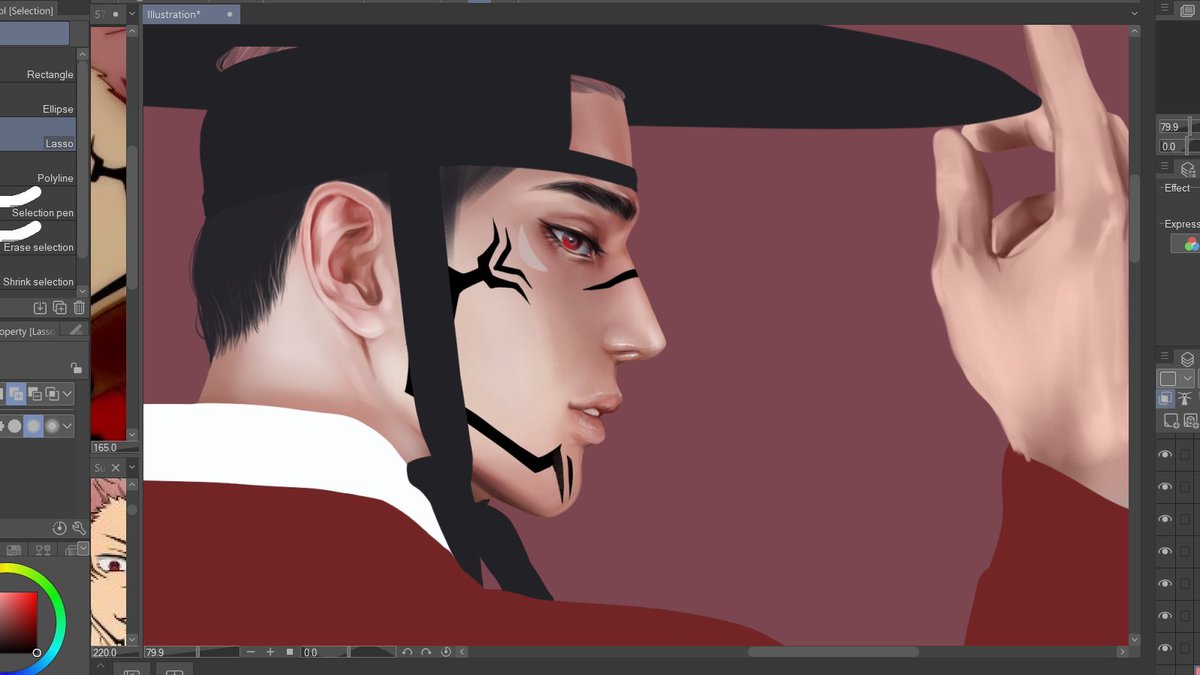Open the dropdown beside the 57 tab
The image size is (1200, 675).
pyautogui.click(x=132, y=15)
